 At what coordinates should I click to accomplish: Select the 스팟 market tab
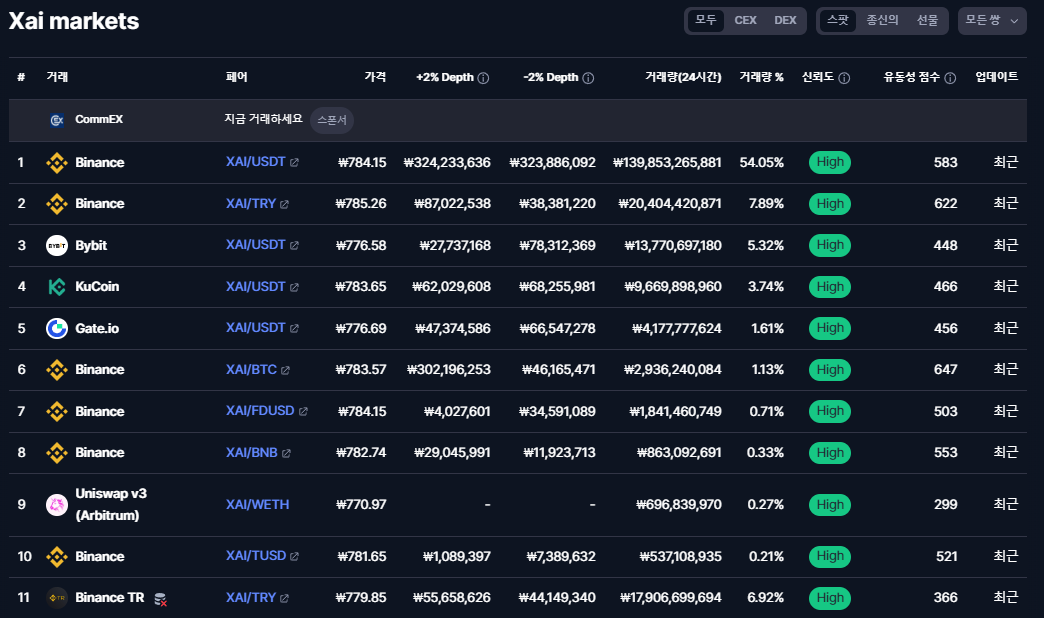pos(838,20)
